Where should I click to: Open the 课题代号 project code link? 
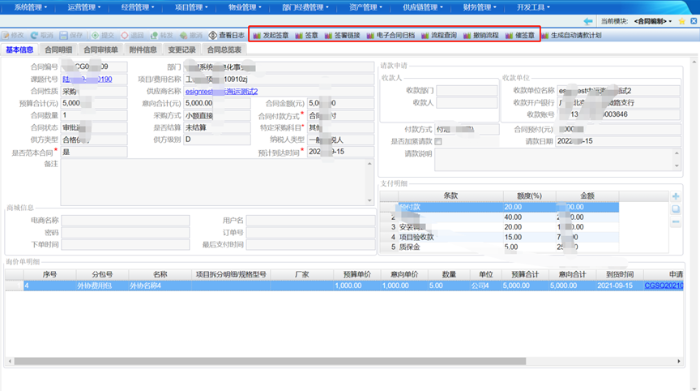click(87, 79)
